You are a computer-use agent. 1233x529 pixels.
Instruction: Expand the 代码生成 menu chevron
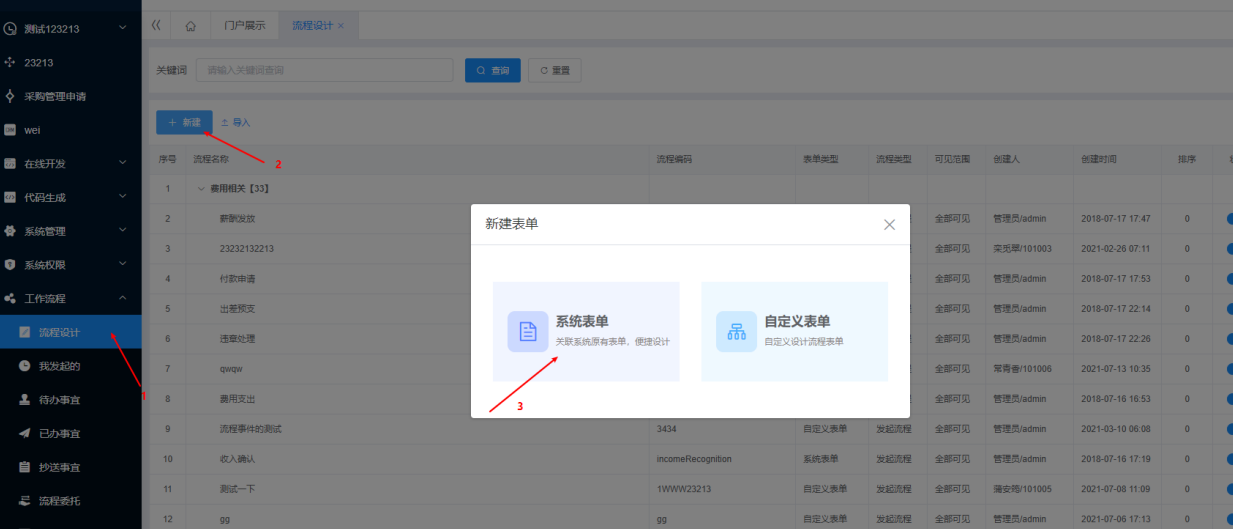122,196
